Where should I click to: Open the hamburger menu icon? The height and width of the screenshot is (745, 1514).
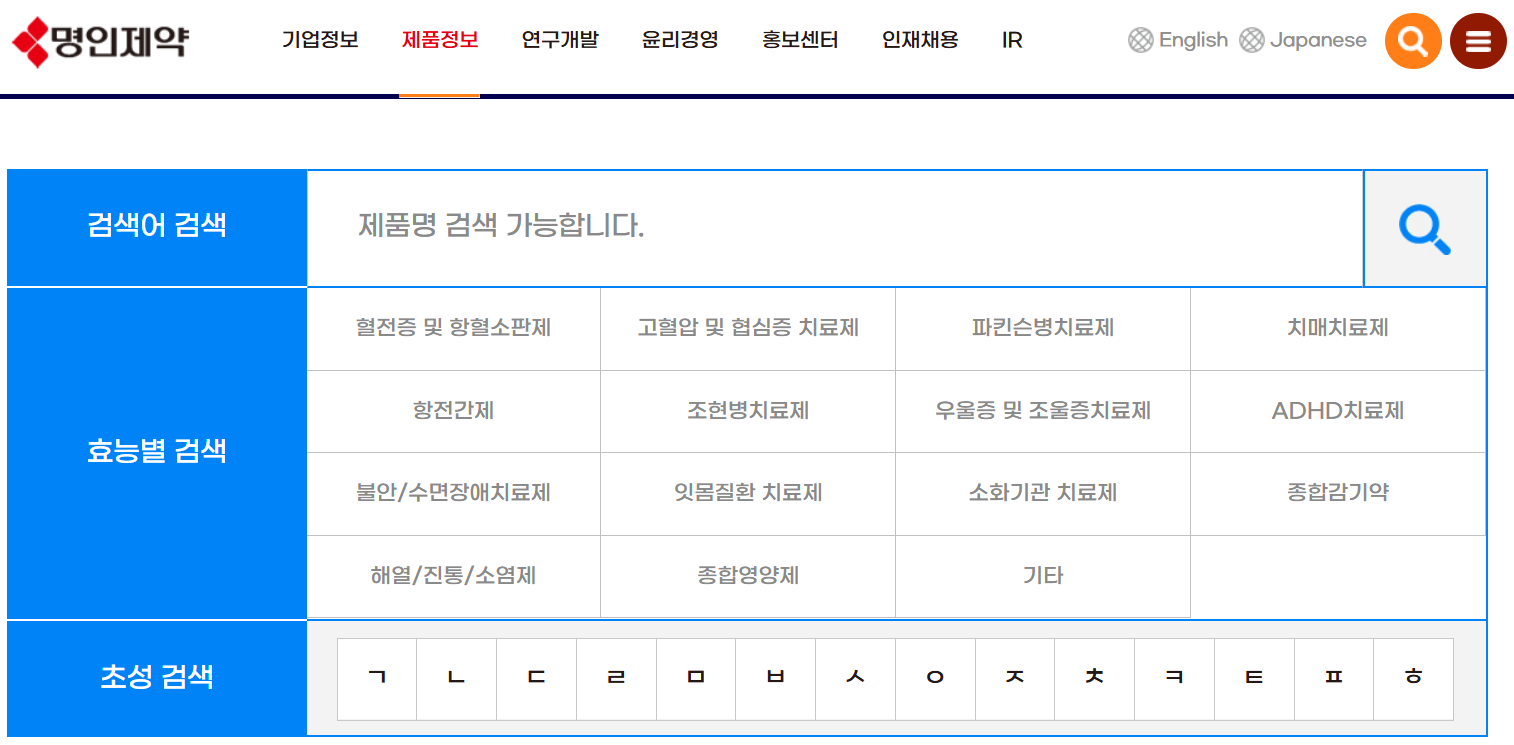pyautogui.click(x=1478, y=40)
